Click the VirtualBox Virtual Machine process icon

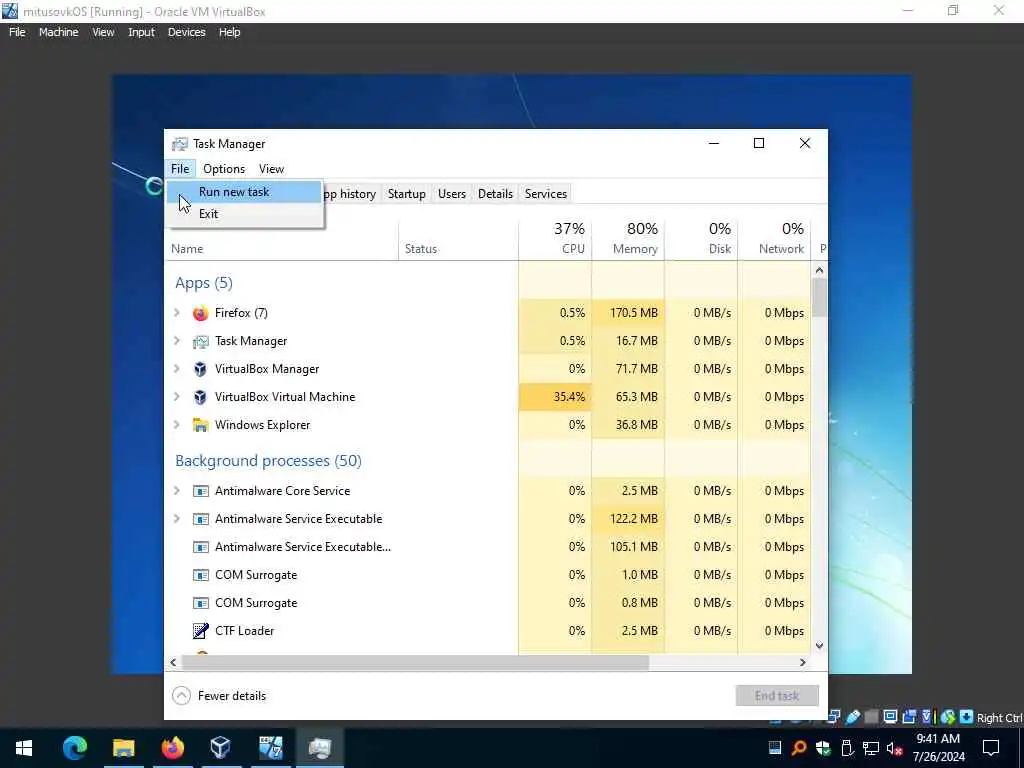[200, 397]
